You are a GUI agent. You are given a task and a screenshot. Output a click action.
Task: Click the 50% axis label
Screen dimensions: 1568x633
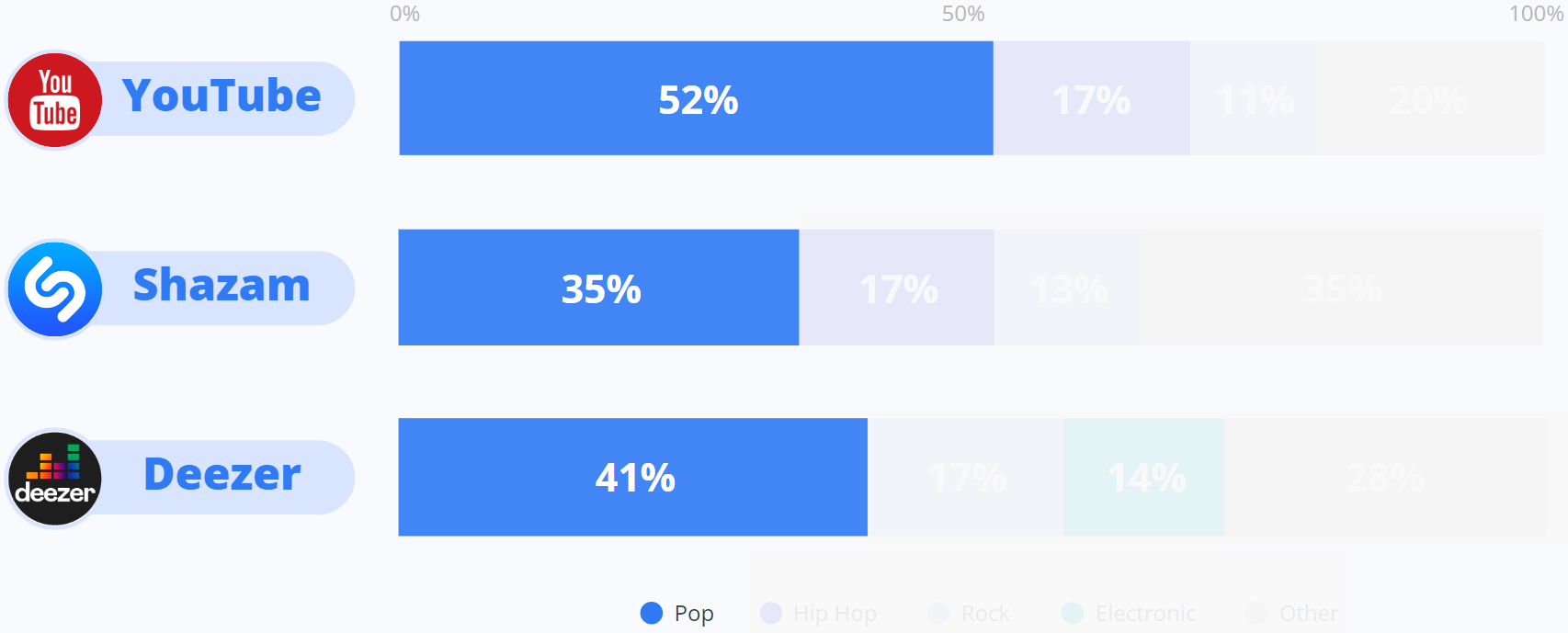[962, 14]
